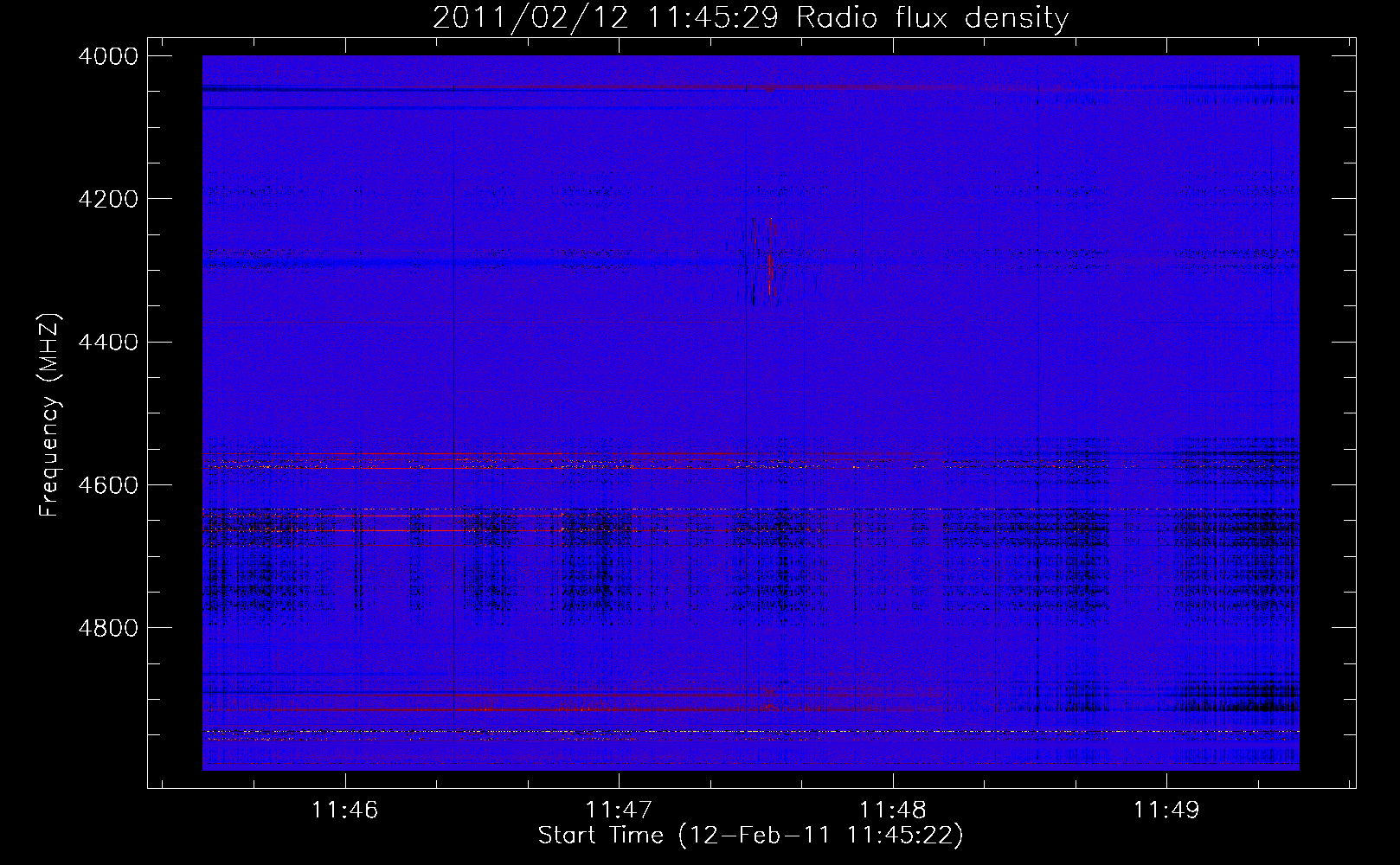Select the 4000 frequency tick label
1400x865 pixels.
[108, 56]
